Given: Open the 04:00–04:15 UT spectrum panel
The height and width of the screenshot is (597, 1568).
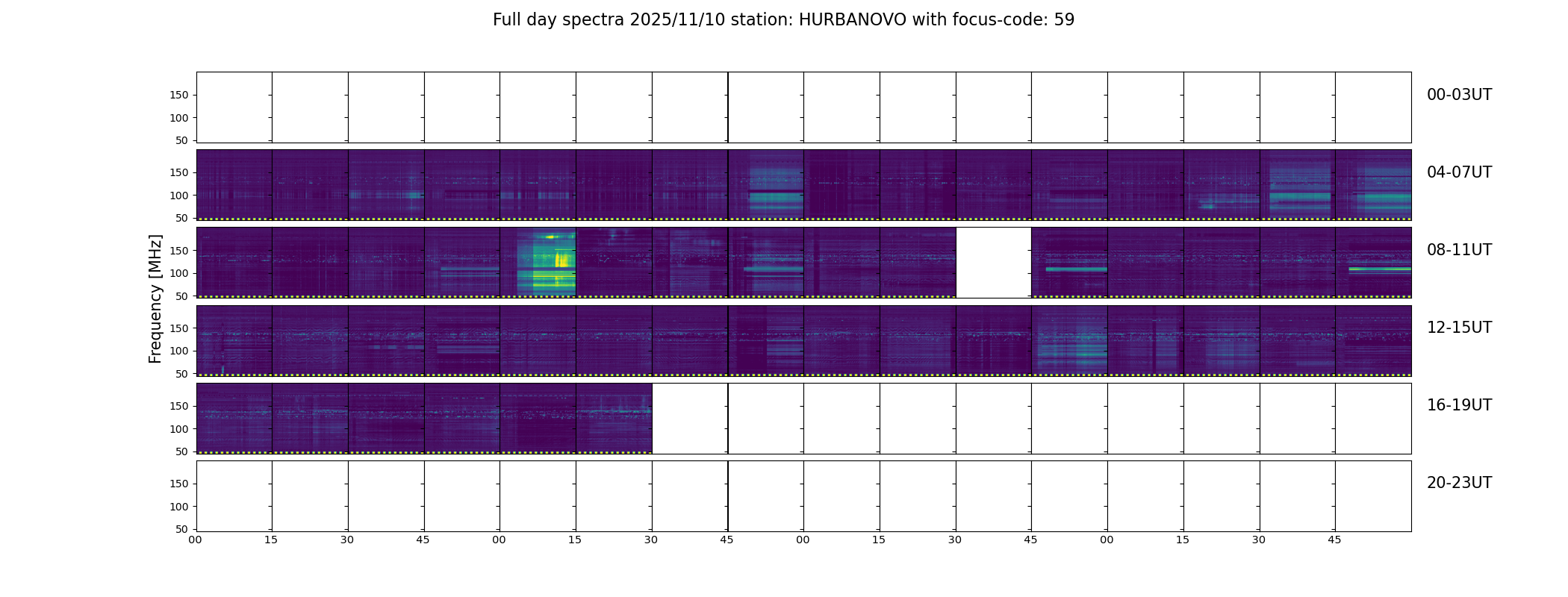Looking at the screenshot, I should point(234,185).
